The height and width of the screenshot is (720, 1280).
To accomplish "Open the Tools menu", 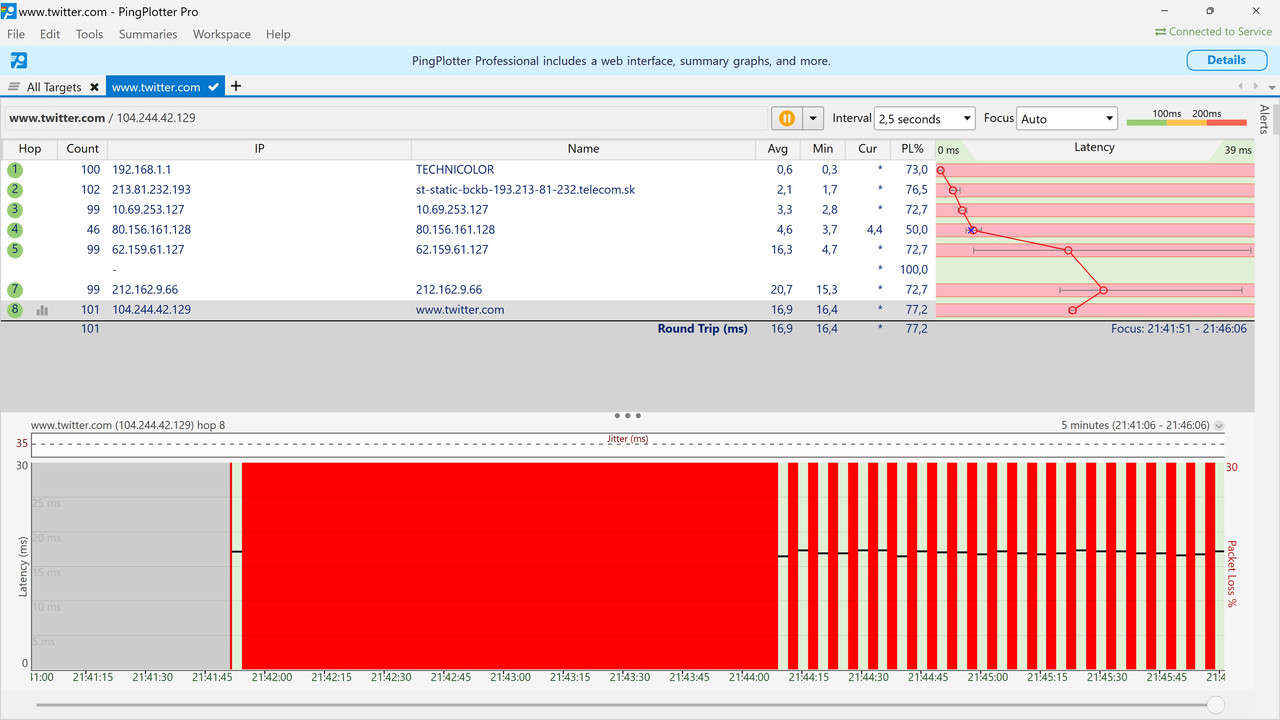I will (x=89, y=34).
